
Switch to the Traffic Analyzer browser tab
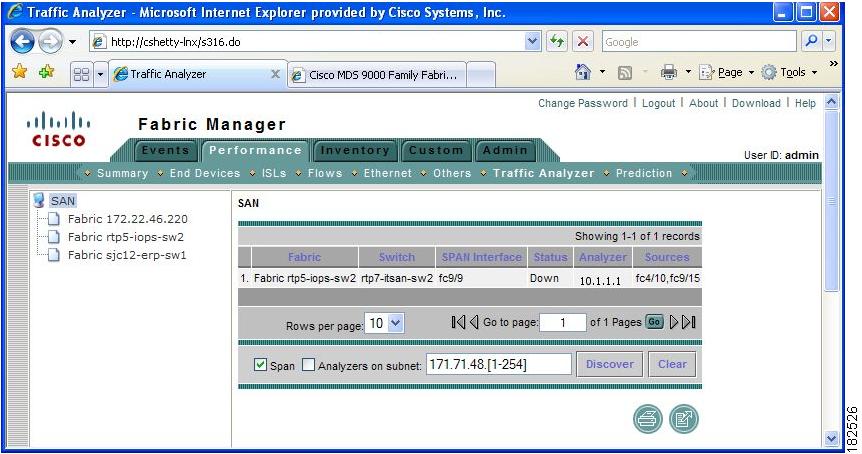click(190, 74)
